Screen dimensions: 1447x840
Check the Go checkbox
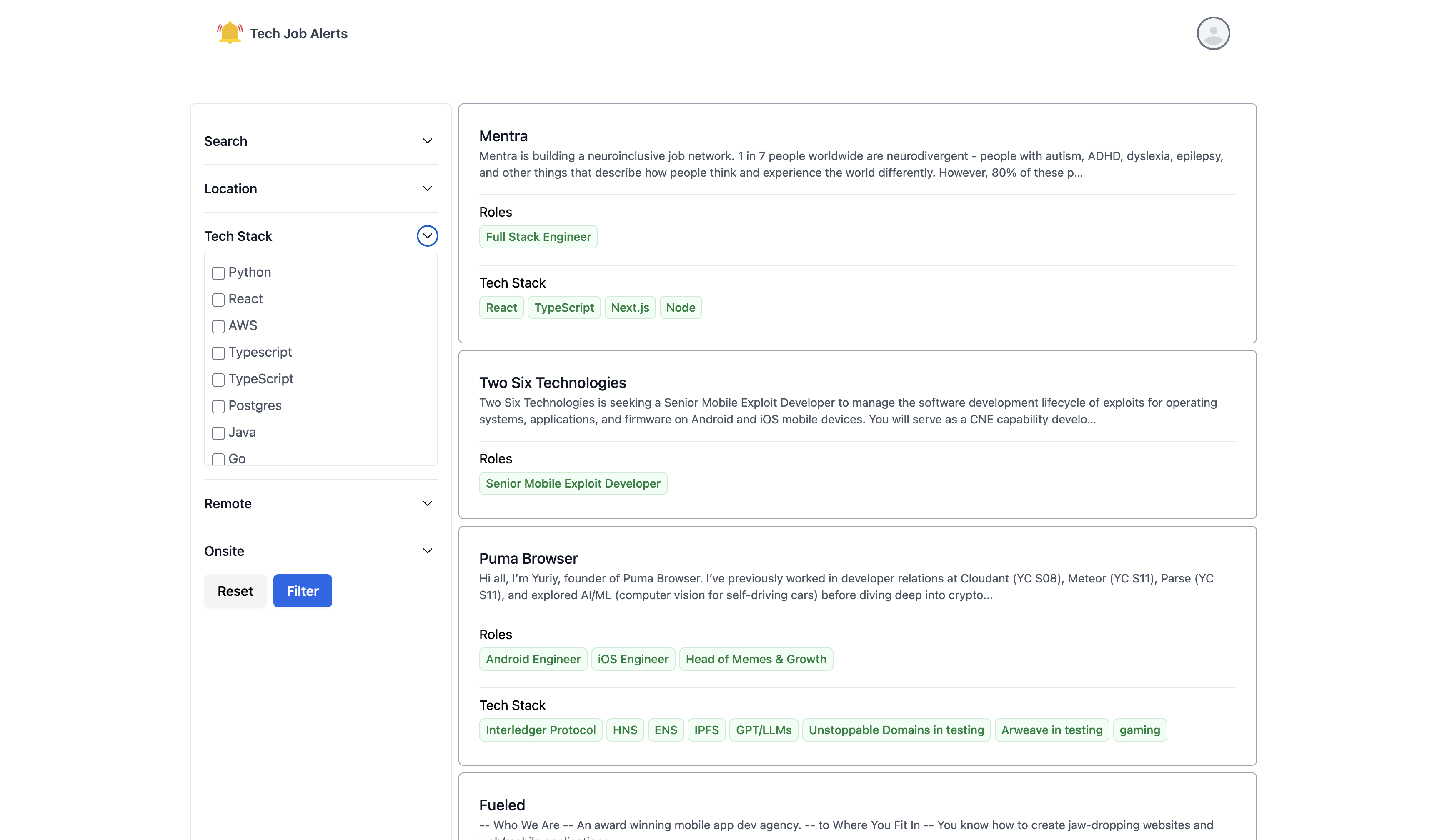click(218, 459)
